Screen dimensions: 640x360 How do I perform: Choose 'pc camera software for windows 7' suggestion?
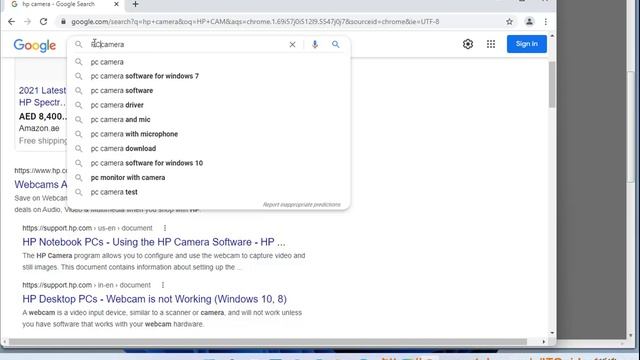(x=208, y=76)
